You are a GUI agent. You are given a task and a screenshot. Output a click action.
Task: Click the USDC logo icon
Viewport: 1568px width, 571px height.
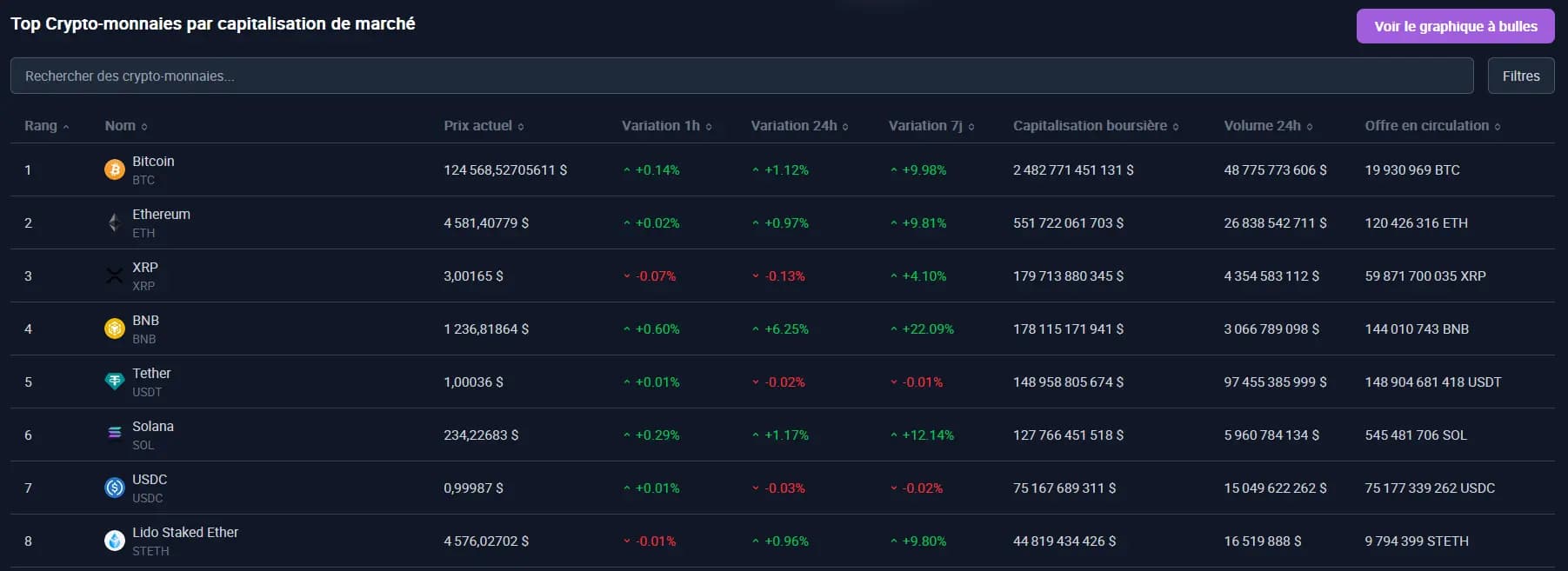[x=114, y=488]
